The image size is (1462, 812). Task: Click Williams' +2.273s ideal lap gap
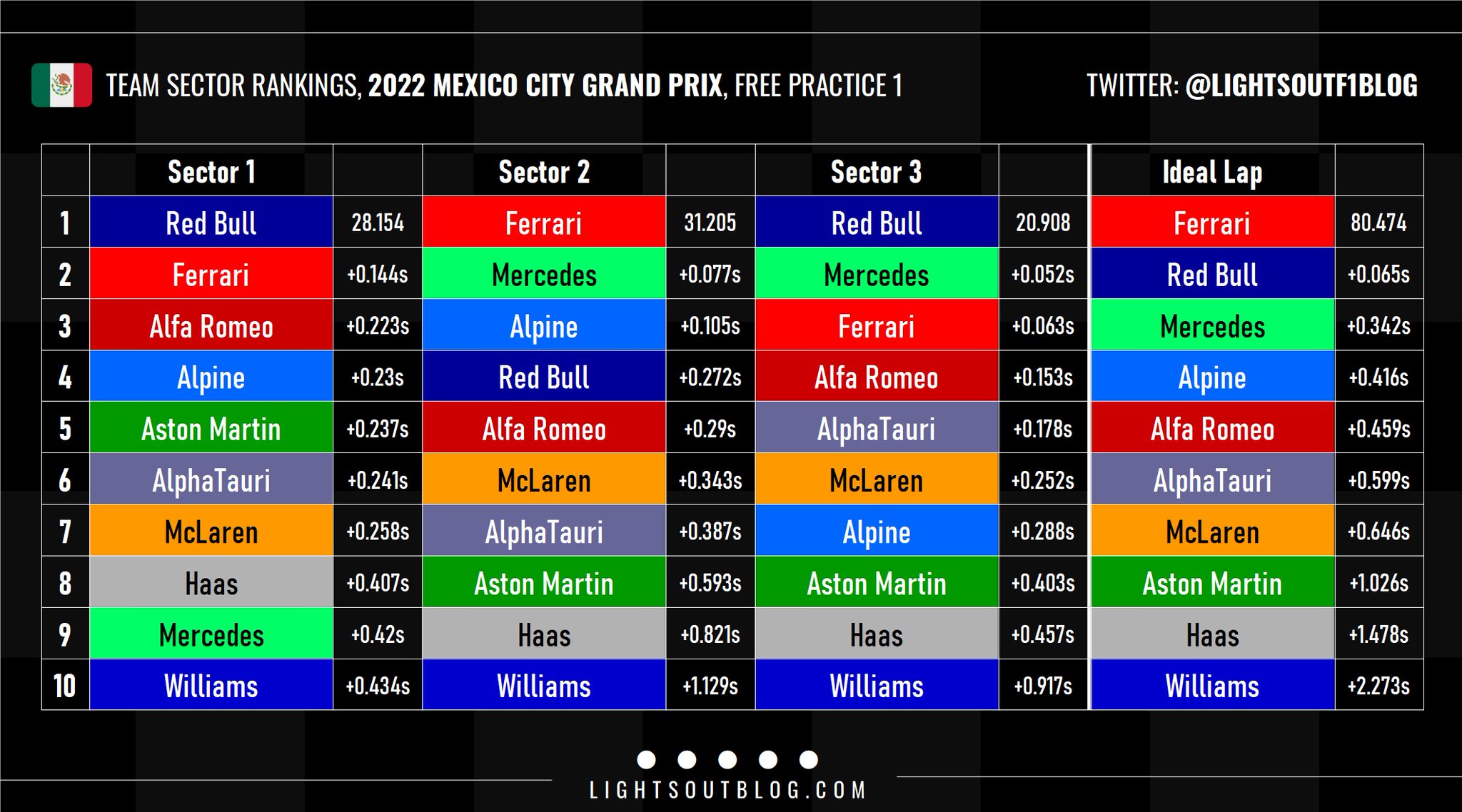click(1378, 686)
